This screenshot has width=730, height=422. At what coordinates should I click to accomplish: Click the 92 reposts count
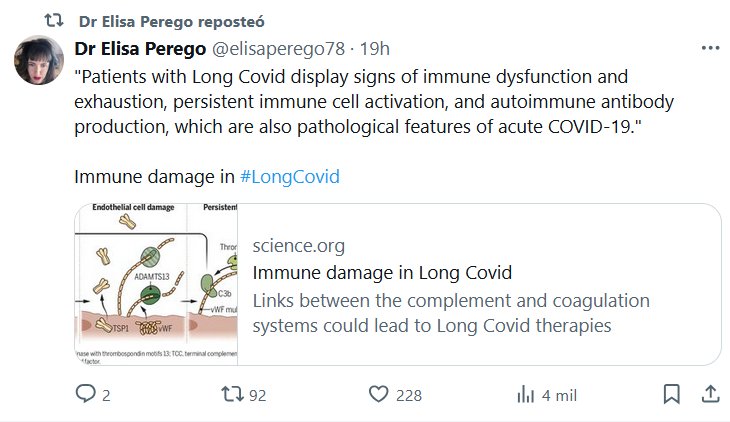point(258,395)
